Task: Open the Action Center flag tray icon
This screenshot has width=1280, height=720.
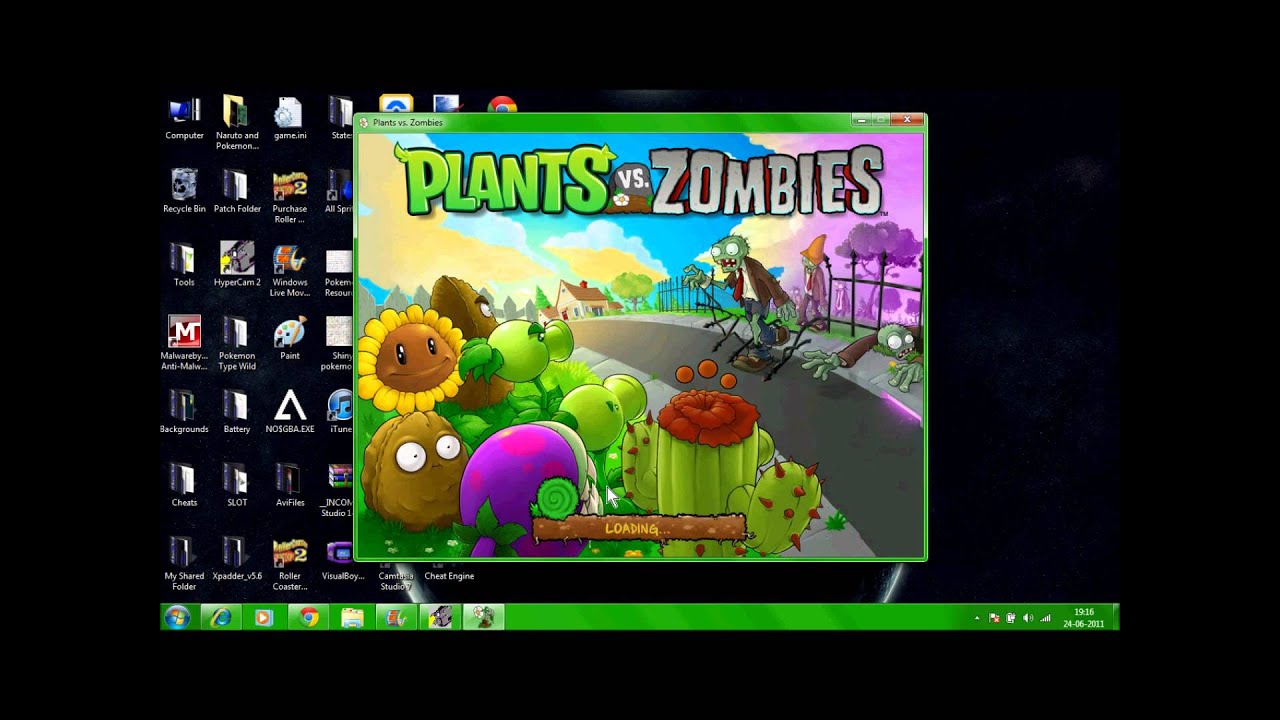Action: click(994, 618)
